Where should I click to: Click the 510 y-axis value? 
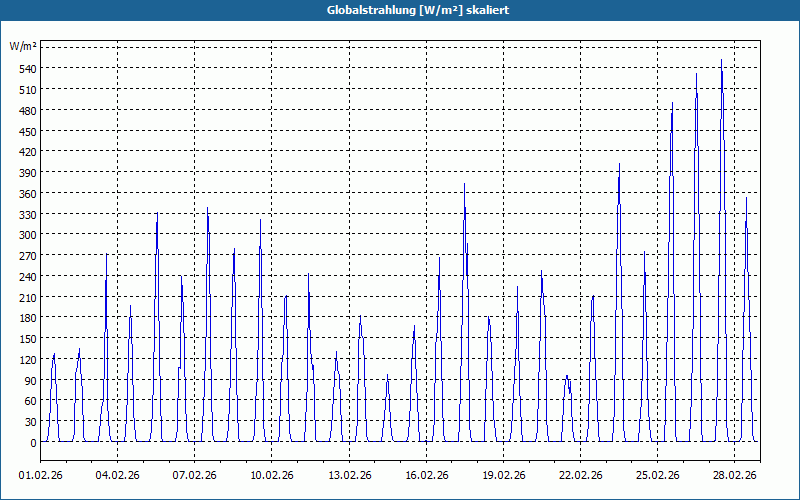pyautogui.click(x=28, y=90)
